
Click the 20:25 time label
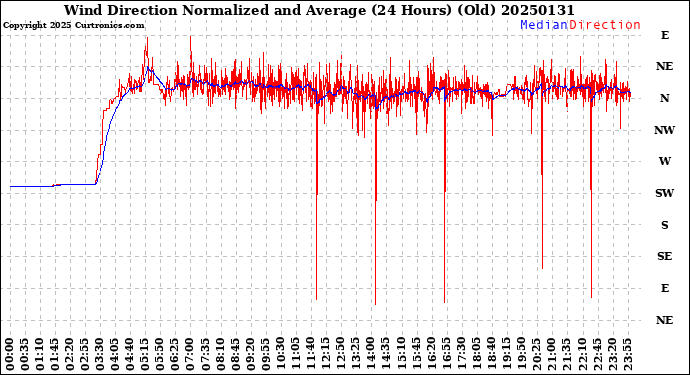click(537, 355)
